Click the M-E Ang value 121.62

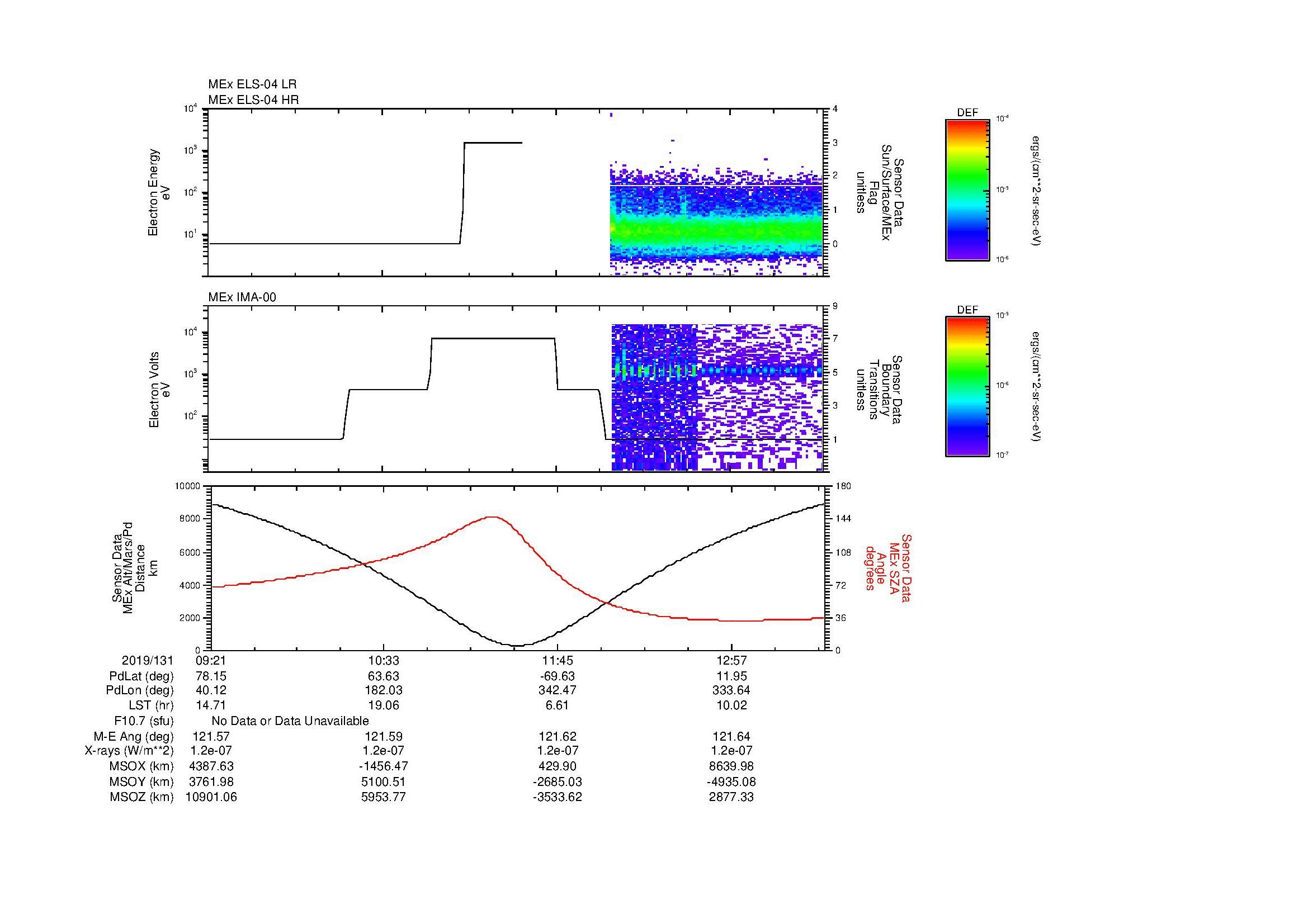(x=558, y=737)
